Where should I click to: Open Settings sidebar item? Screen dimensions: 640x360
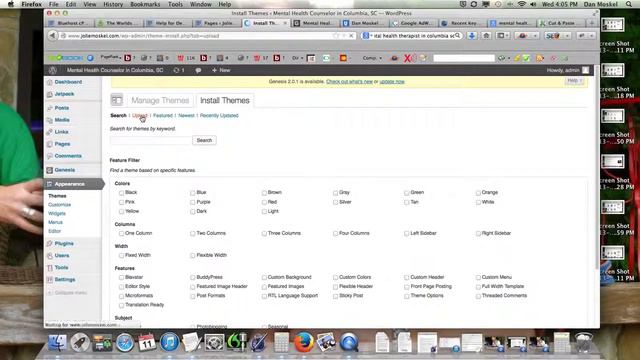tap(64, 280)
